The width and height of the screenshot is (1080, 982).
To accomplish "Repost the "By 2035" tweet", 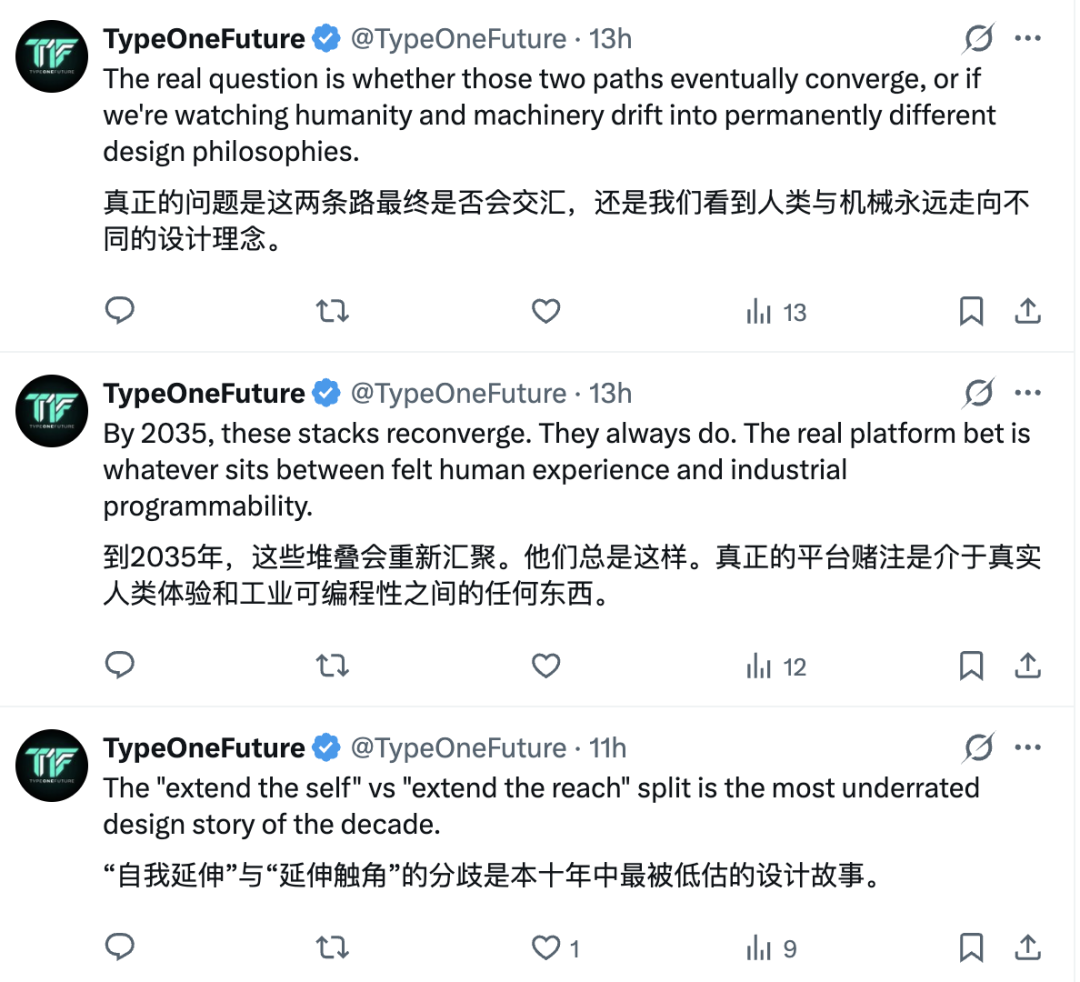I will [332, 666].
